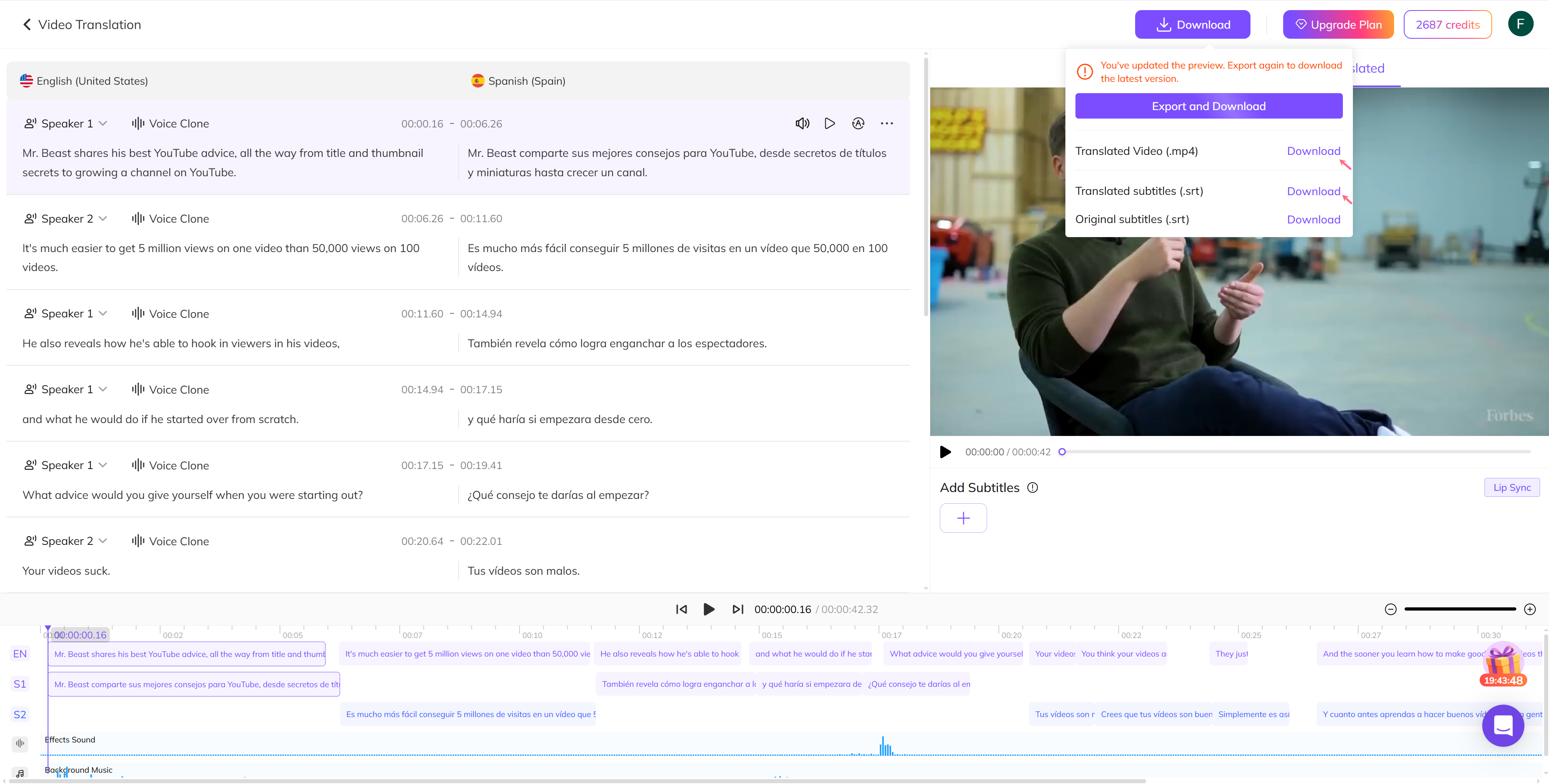Download the Translated subtitles srt
Viewport: 1549px width, 784px height.
1313,191
